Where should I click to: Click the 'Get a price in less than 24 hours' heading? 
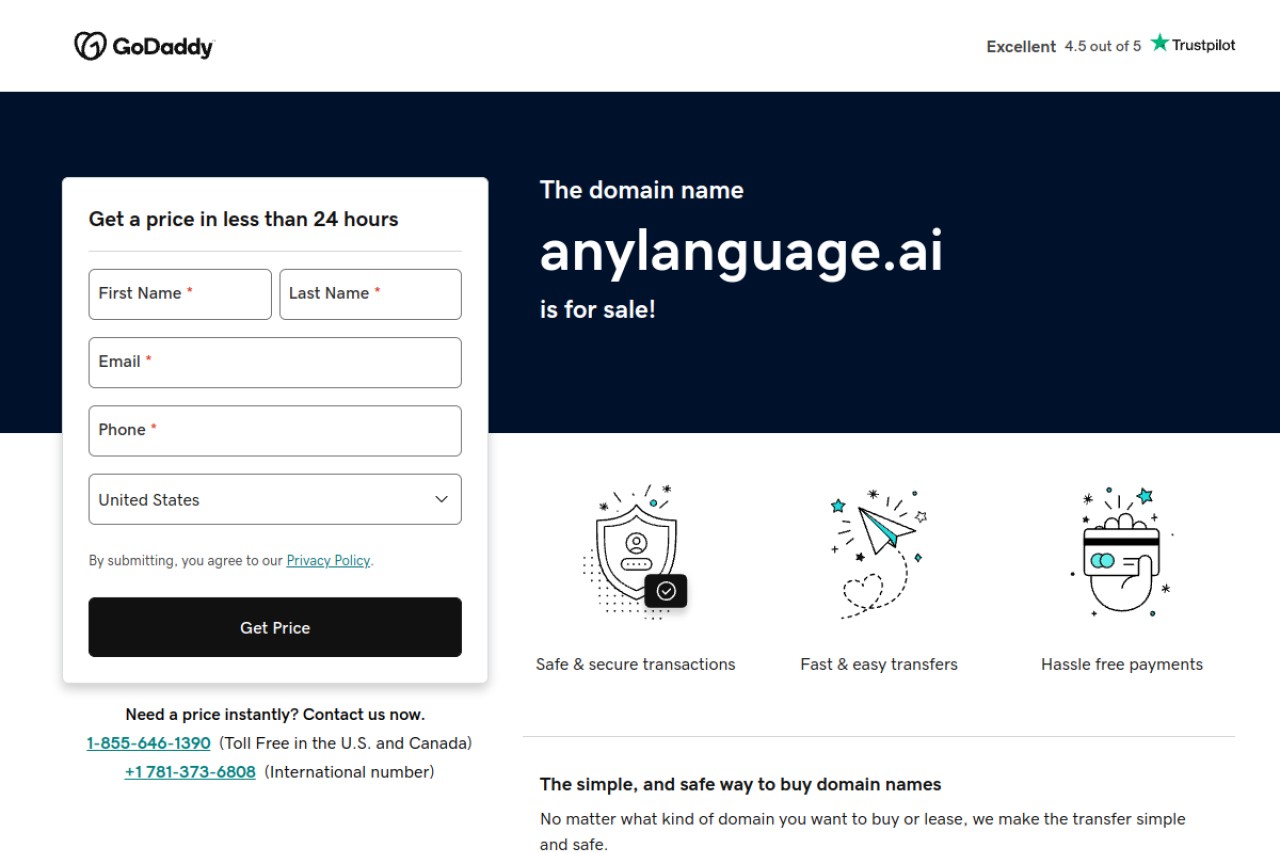[x=244, y=219]
